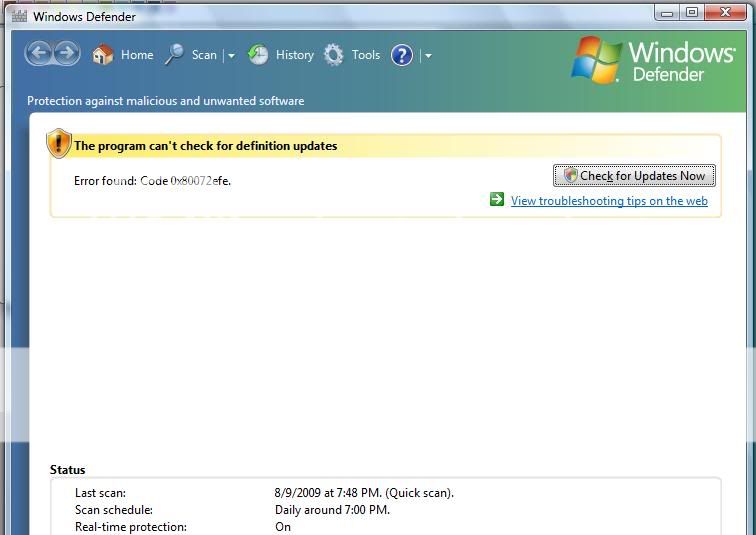Click the Windows Defender flag logo
756x535 pixels.
(x=597, y=60)
